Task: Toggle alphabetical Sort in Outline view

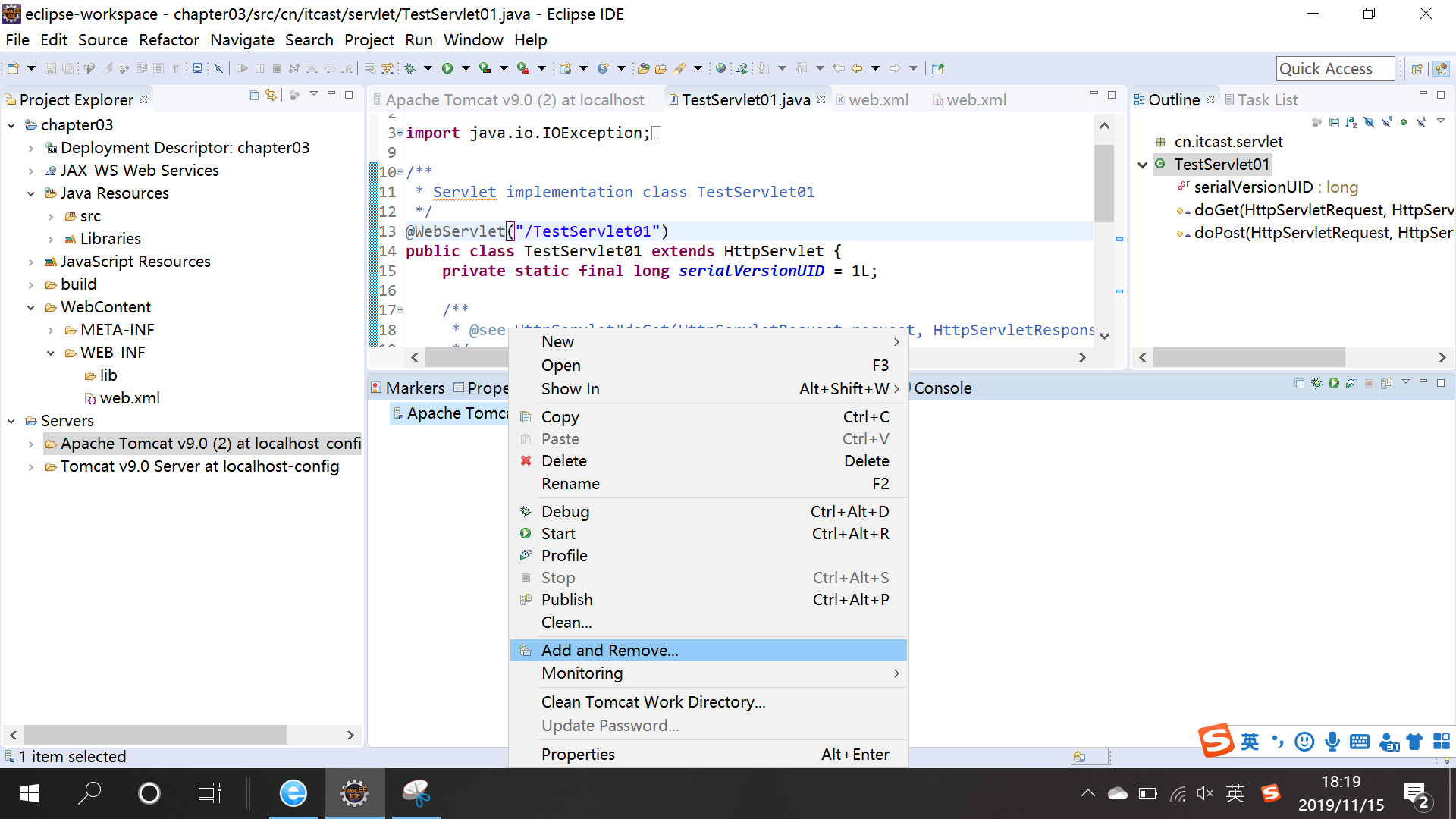Action: [x=1351, y=122]
